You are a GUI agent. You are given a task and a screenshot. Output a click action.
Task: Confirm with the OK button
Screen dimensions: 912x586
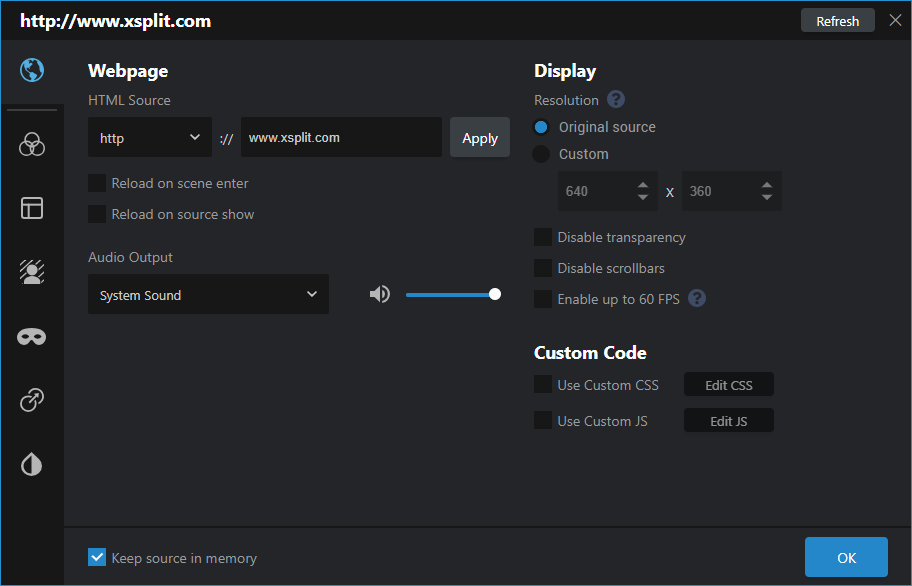[x=846, y=558]
